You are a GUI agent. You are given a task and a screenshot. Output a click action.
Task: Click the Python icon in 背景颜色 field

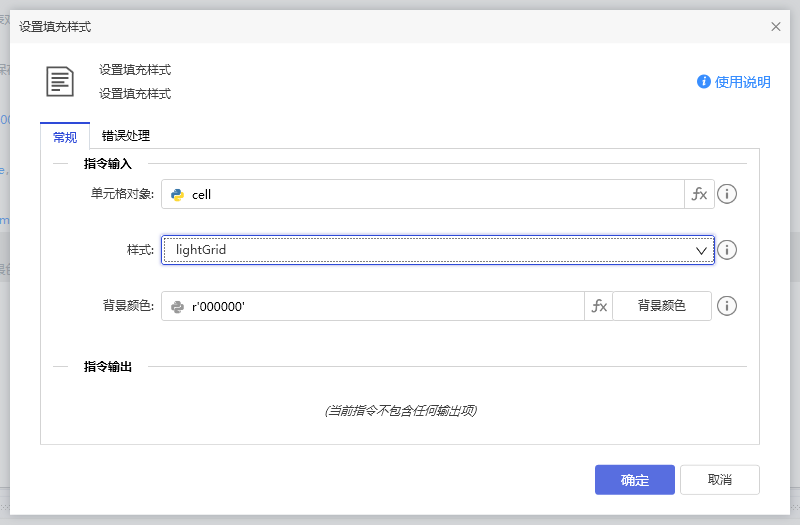tap(177, 307)
